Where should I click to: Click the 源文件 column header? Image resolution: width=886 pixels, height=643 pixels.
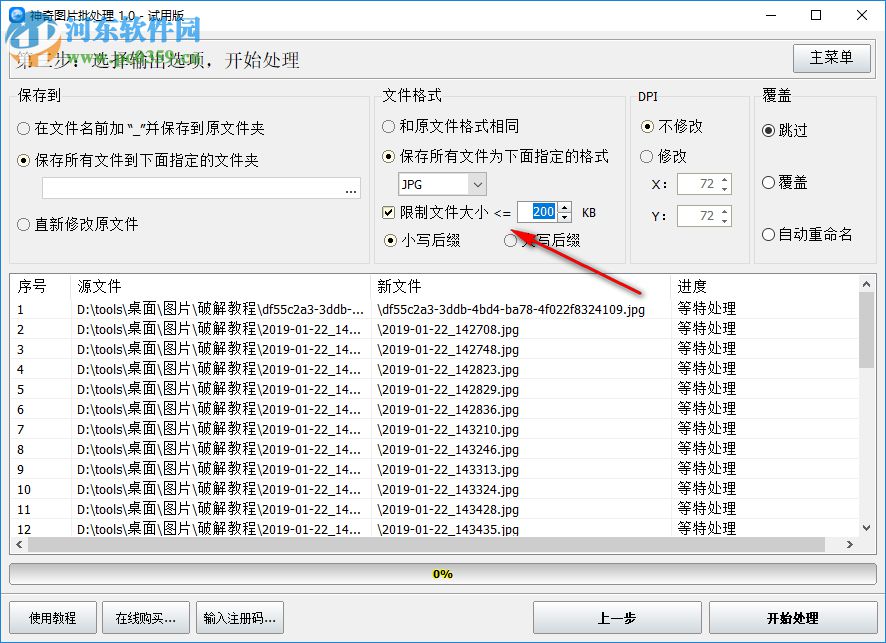pos(220,286)
